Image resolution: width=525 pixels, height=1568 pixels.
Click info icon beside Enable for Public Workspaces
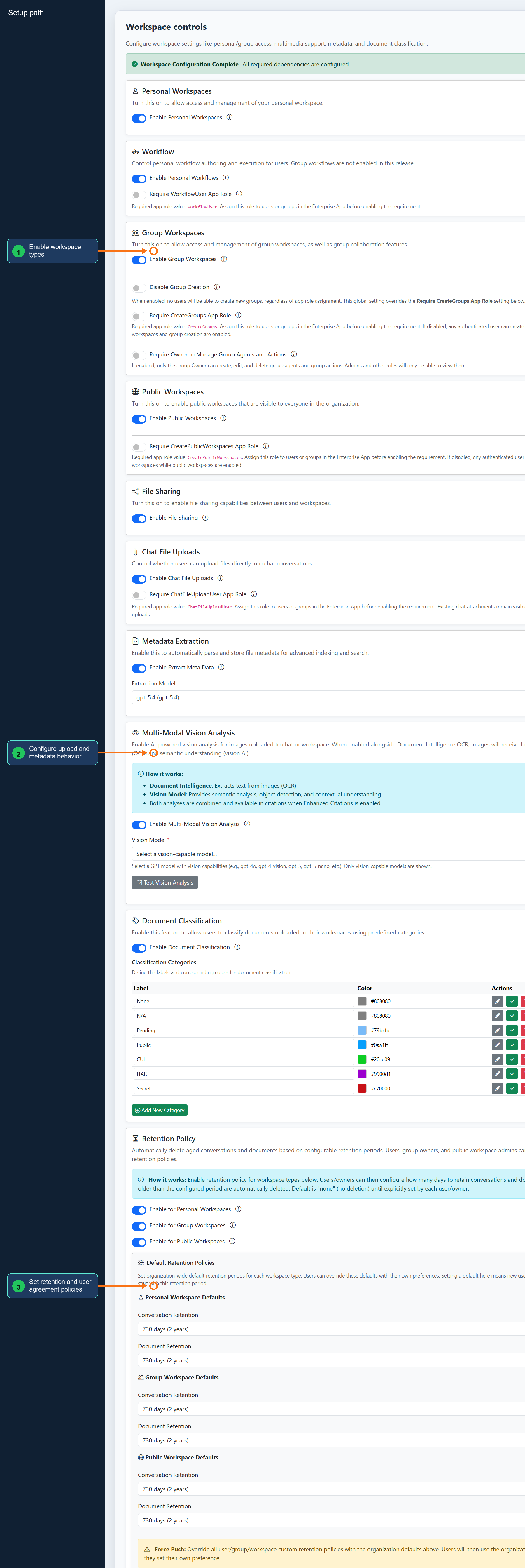point(232,1241)
